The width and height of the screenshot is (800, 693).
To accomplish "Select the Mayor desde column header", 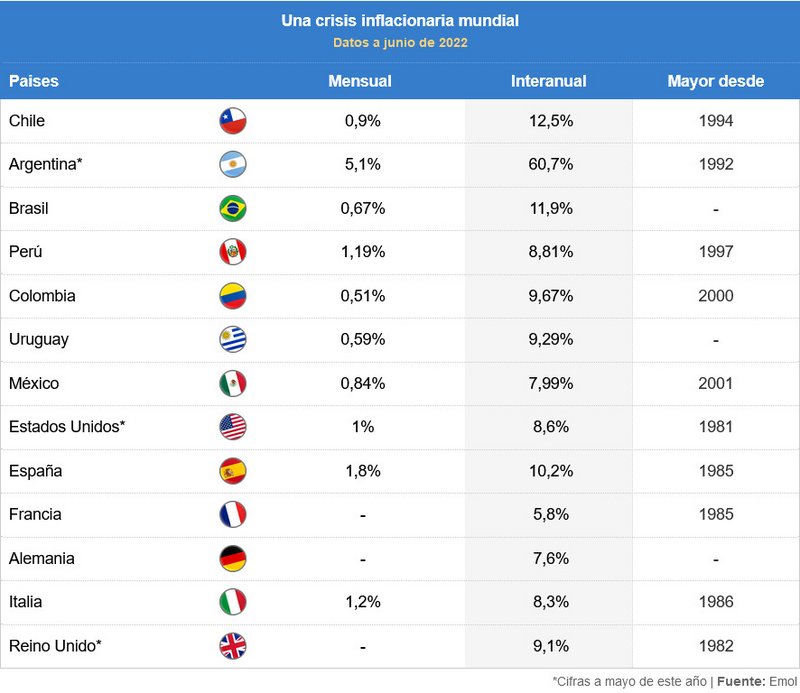I will [x=716, y=81].
